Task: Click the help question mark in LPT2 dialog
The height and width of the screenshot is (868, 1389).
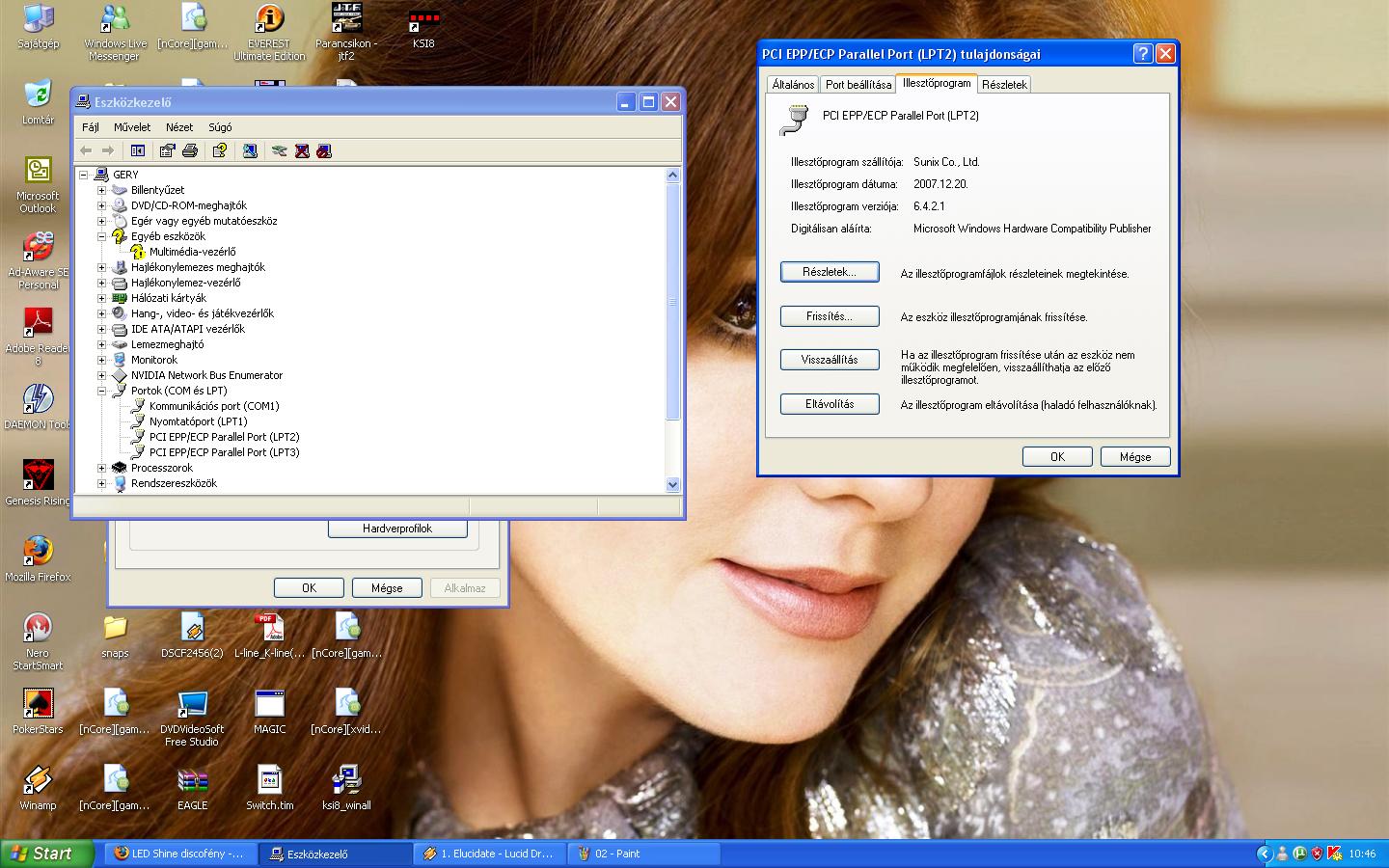Action: click(x=1142, y=53)
